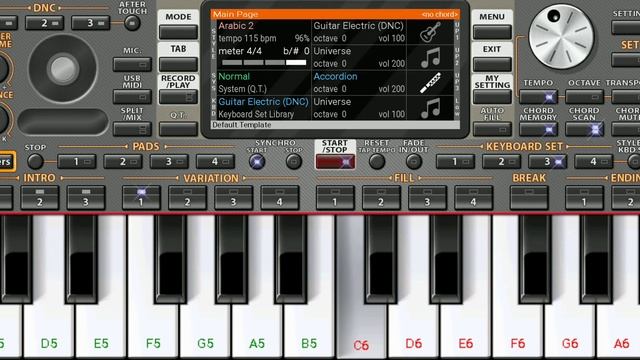Open the MENU button

click(492, 31)
